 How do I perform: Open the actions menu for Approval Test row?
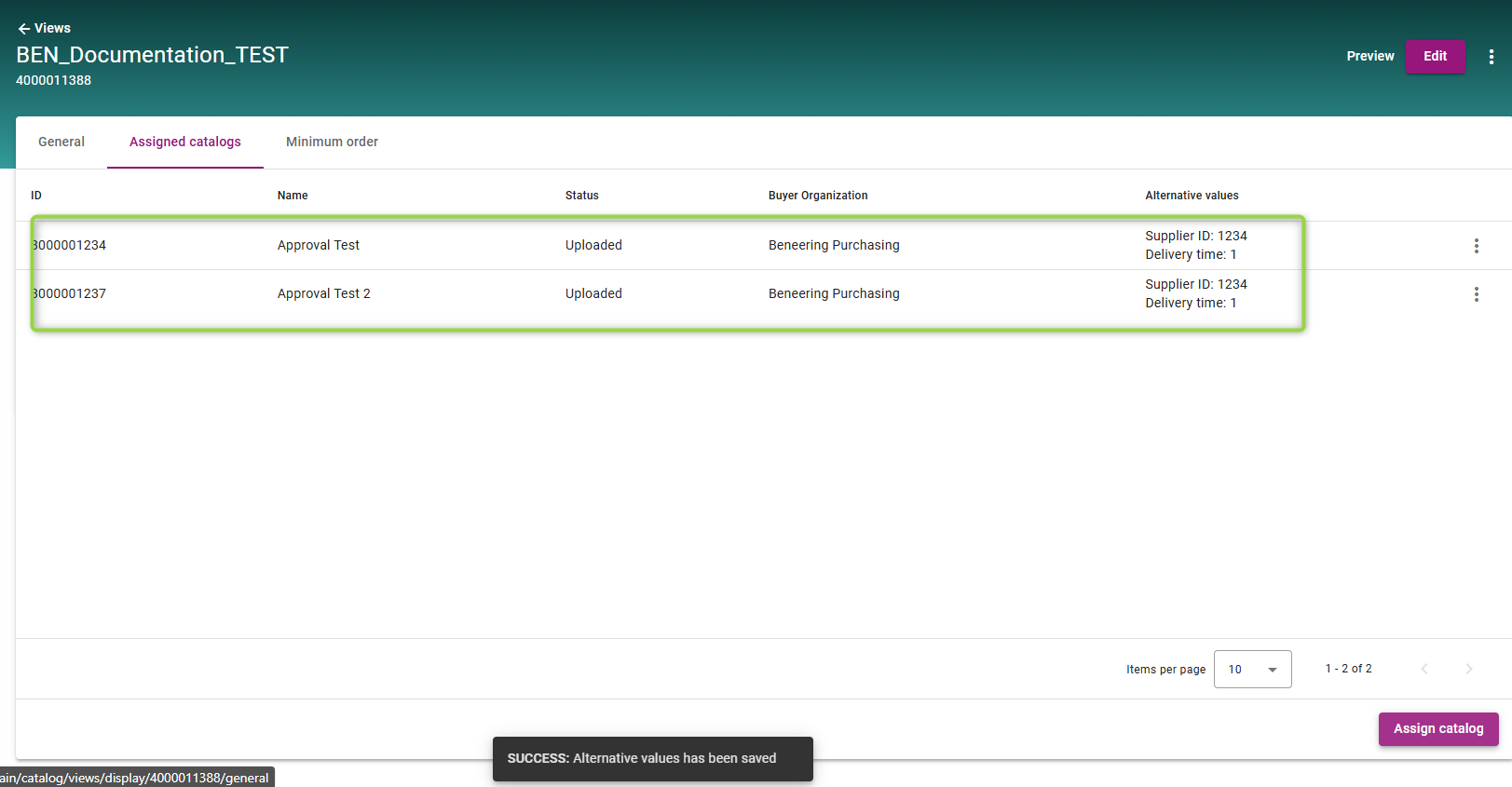[1476, 246]
